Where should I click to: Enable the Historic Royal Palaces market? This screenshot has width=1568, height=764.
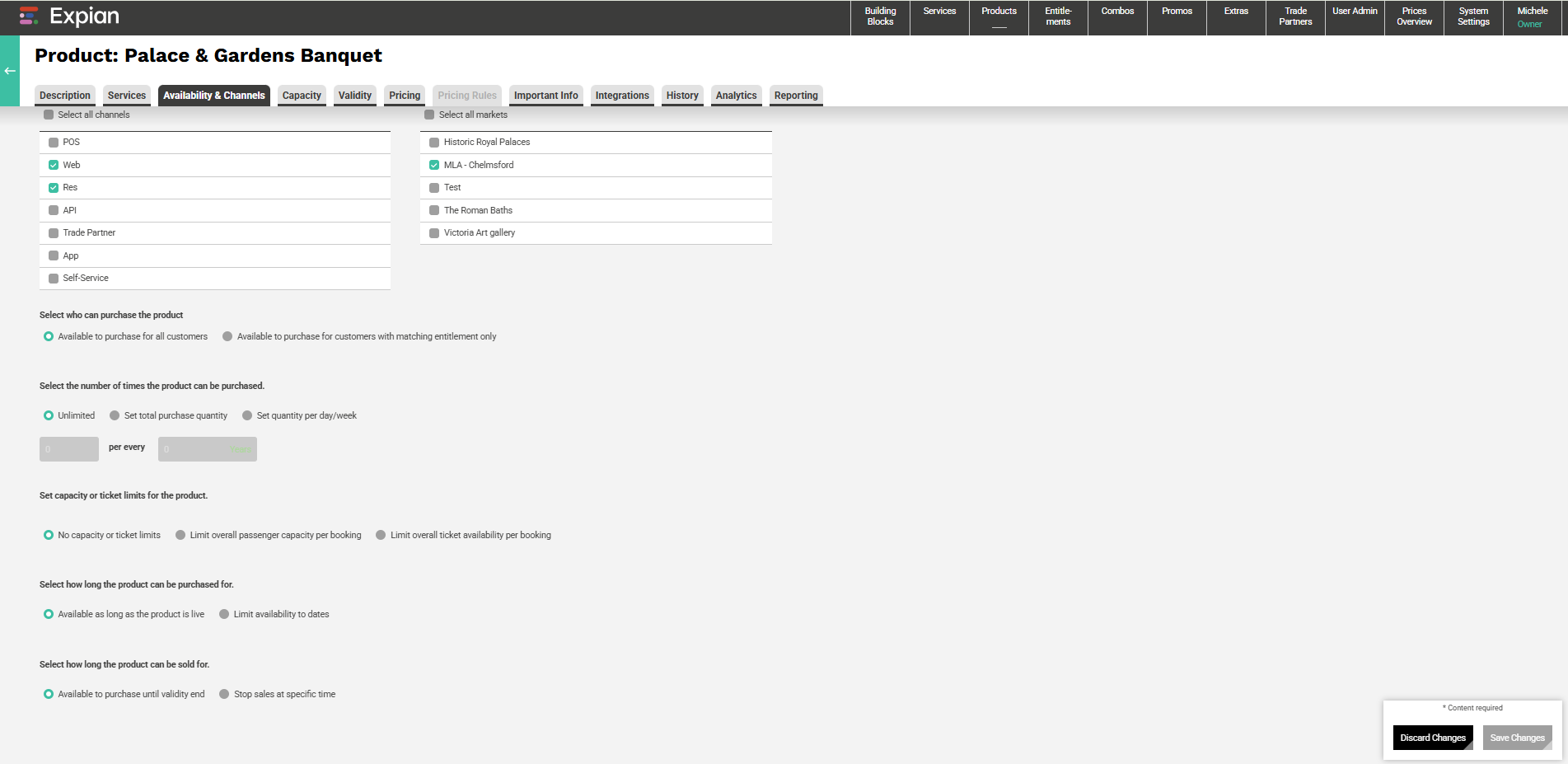point(434,143)
